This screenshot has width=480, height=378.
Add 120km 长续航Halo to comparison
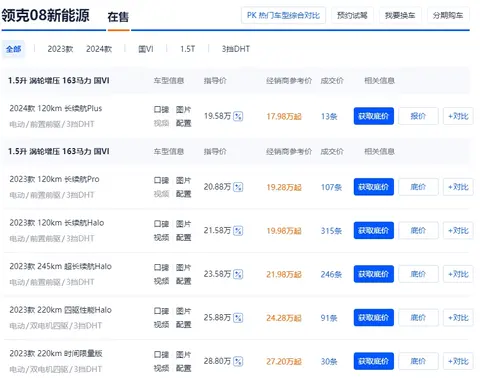coord(458,230)
